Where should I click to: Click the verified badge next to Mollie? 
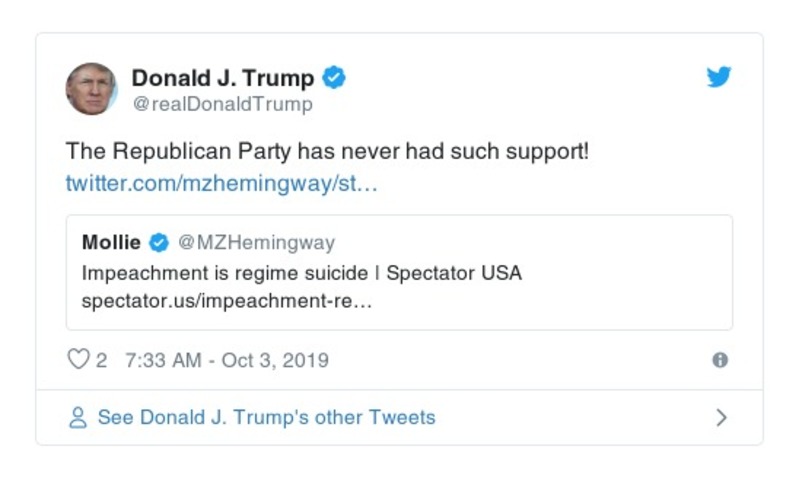pyautogui.click(x=159, y=243)
